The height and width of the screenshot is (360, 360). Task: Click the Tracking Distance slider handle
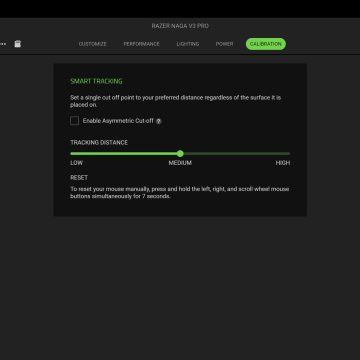pyautogui.click(x=180, y=154)
